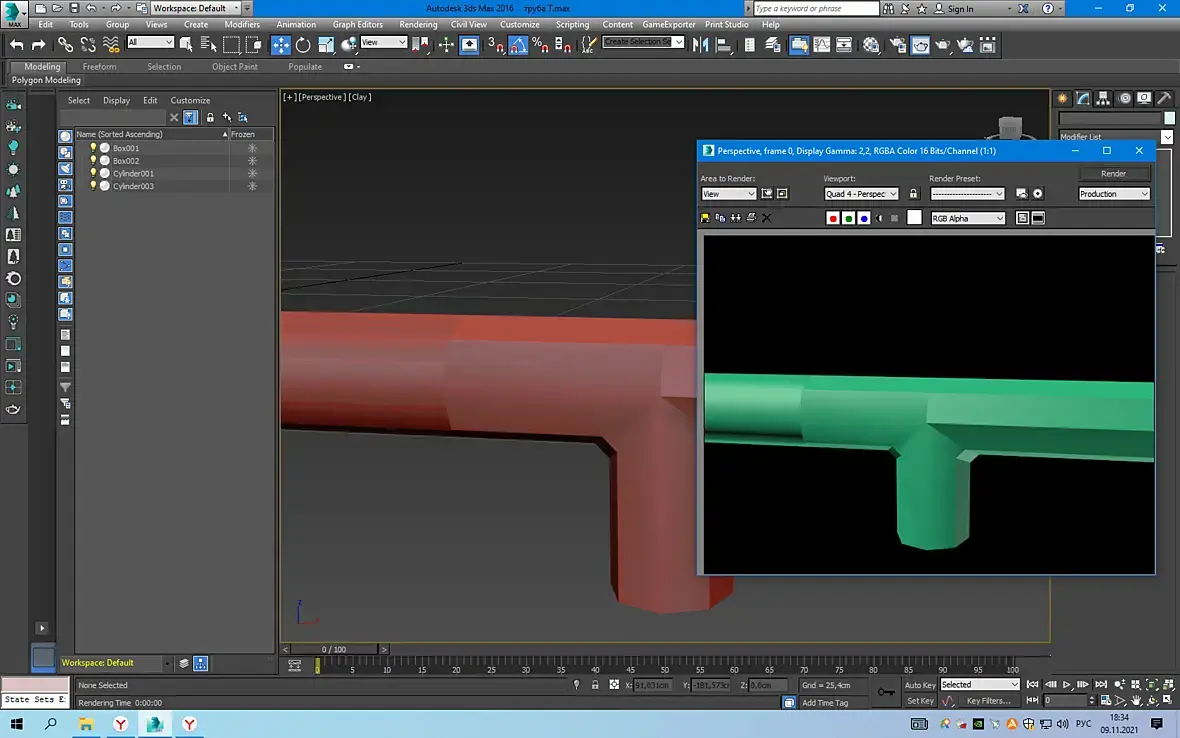Select the Move tool in main toolbar
Image resolution: width=1180 pixels, height=738 pixels.
pyautogui.click(x=280, y=45)
